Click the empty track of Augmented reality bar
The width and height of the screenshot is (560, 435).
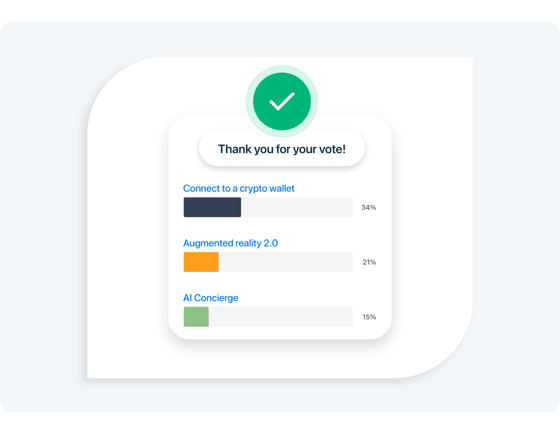tap(285, 262)
